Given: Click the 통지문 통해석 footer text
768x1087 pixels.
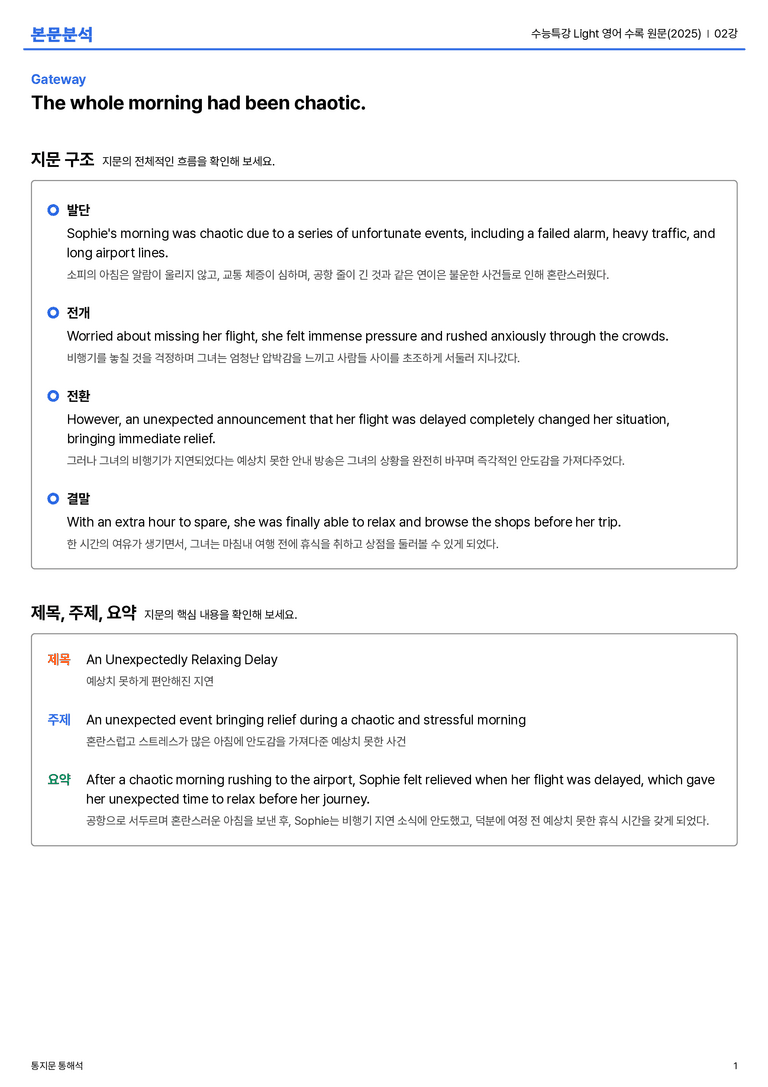Looking at the screenshot, I should [57, 1066].
